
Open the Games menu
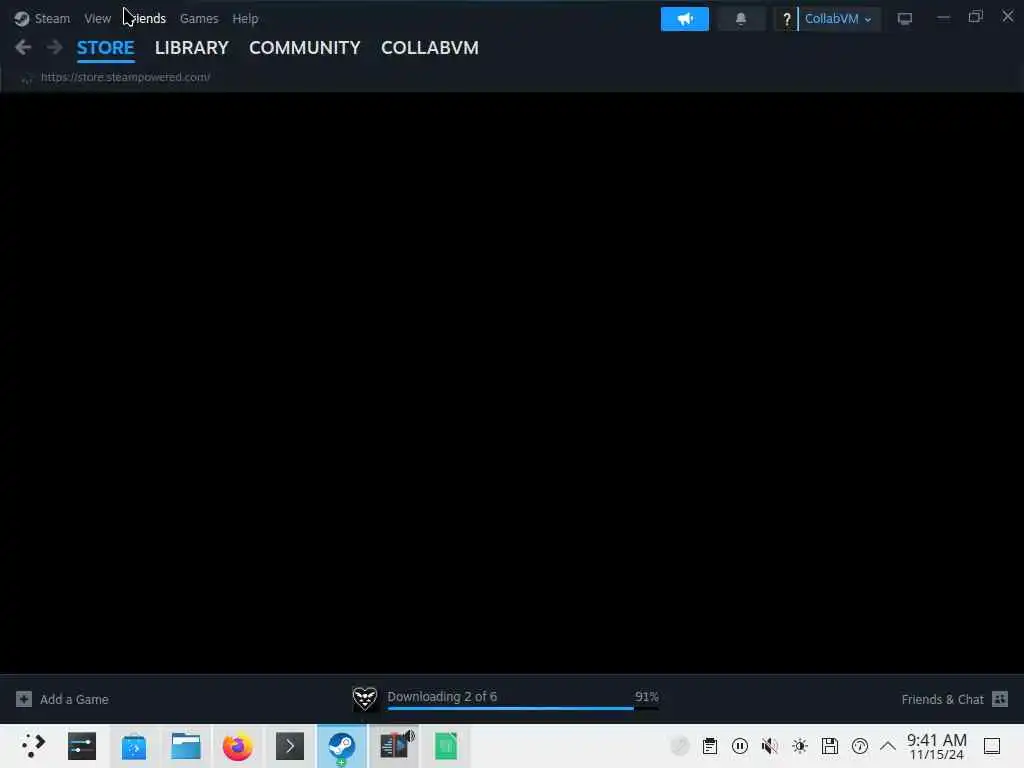coord(199,18)
